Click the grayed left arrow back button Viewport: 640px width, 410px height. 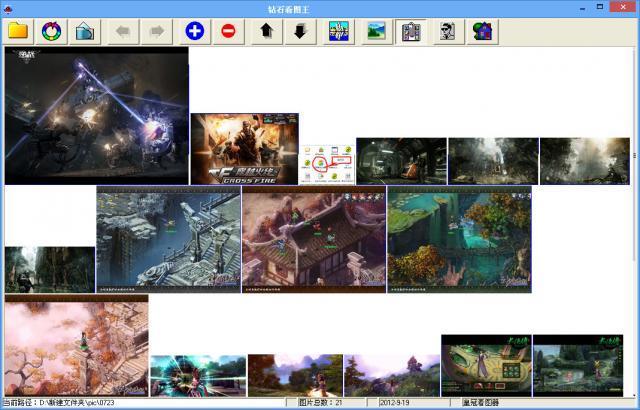point(123,31)
